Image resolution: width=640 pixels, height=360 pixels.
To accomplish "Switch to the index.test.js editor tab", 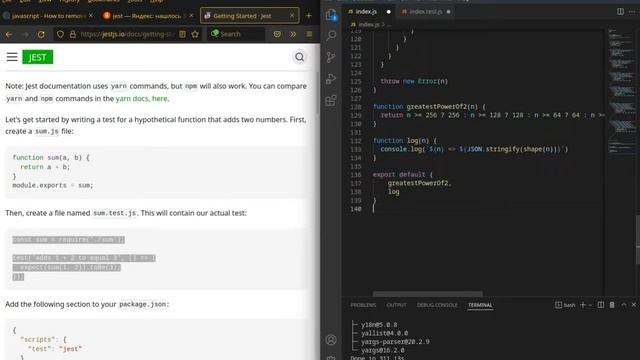I will click(x=426, y=12).
